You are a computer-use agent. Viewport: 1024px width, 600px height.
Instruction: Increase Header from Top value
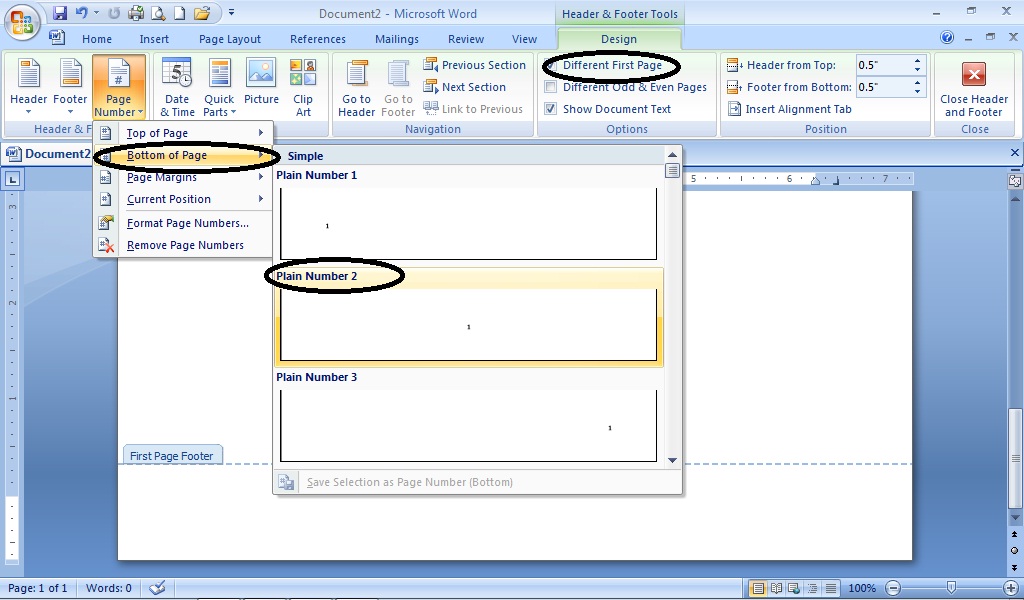(918, 61)
